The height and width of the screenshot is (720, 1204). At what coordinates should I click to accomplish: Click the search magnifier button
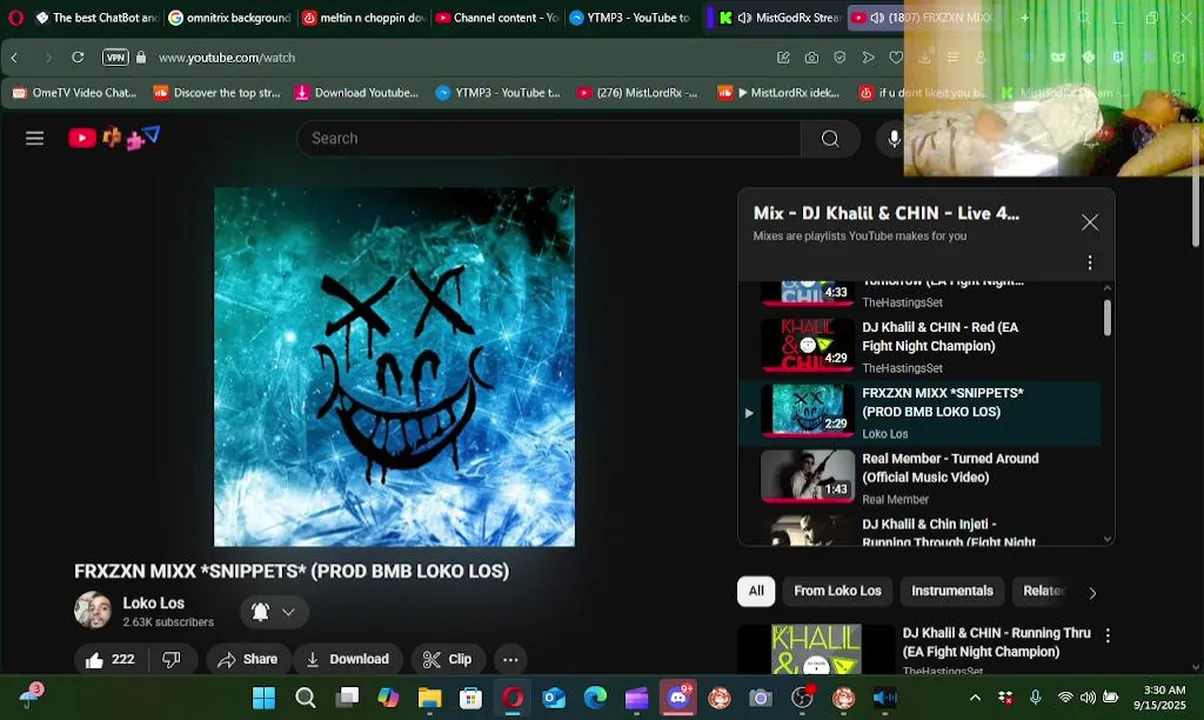pyautogui.click(x=830, y=138)
